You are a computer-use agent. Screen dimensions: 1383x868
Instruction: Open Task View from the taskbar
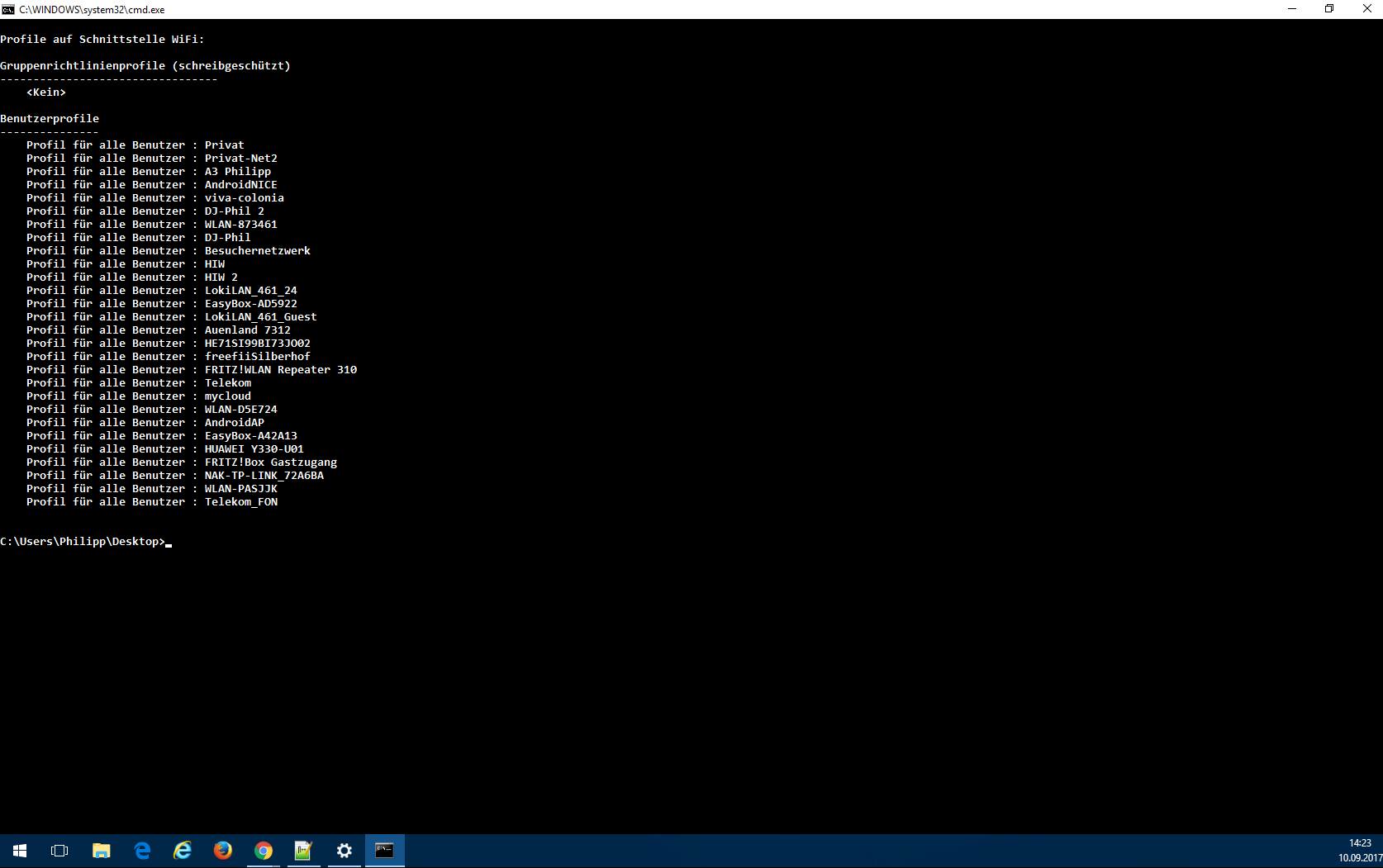click(59, 851)
